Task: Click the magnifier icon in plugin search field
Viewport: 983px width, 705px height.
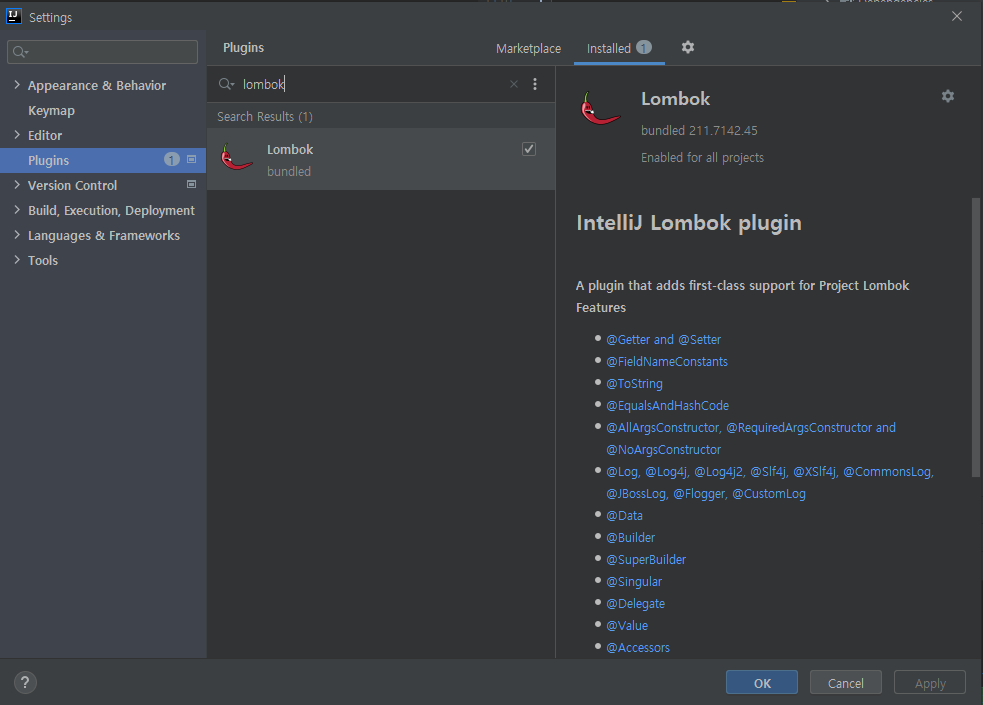Action: (x=226, y=84)
